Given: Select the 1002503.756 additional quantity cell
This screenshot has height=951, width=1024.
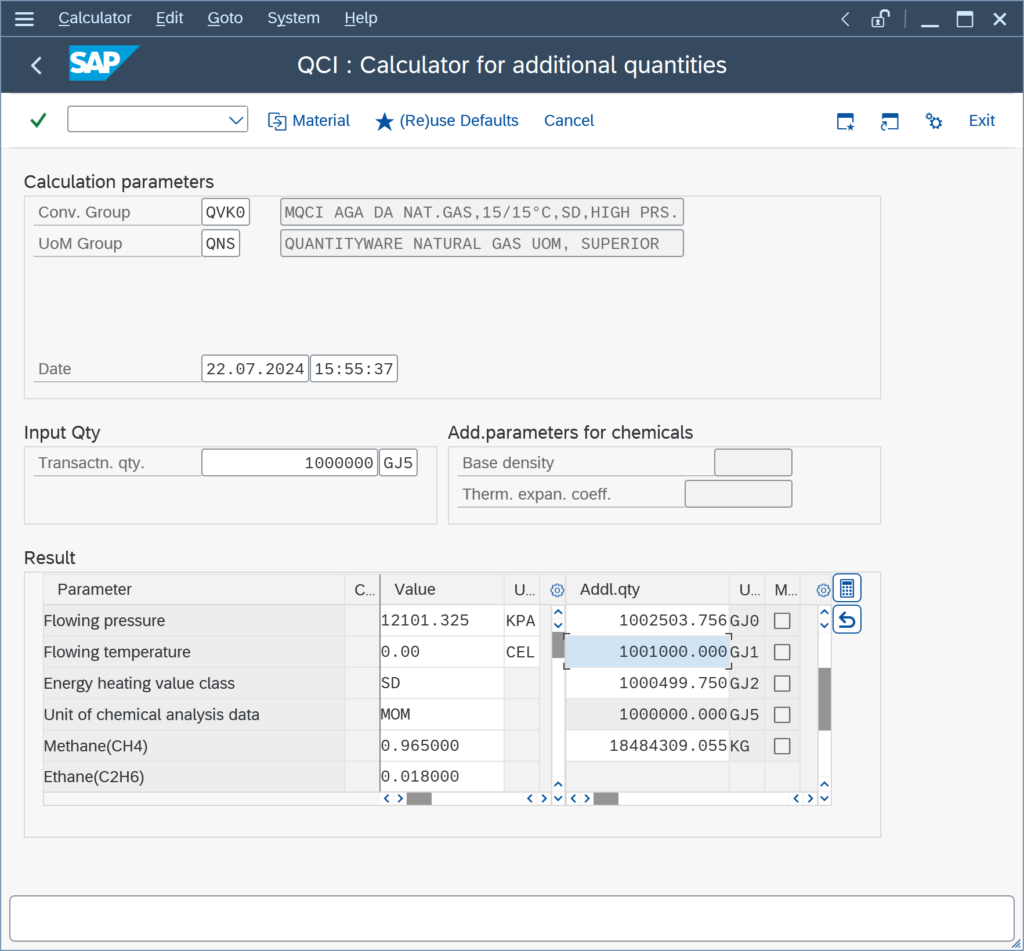Looking at the screenshot, I should [647, 621].
